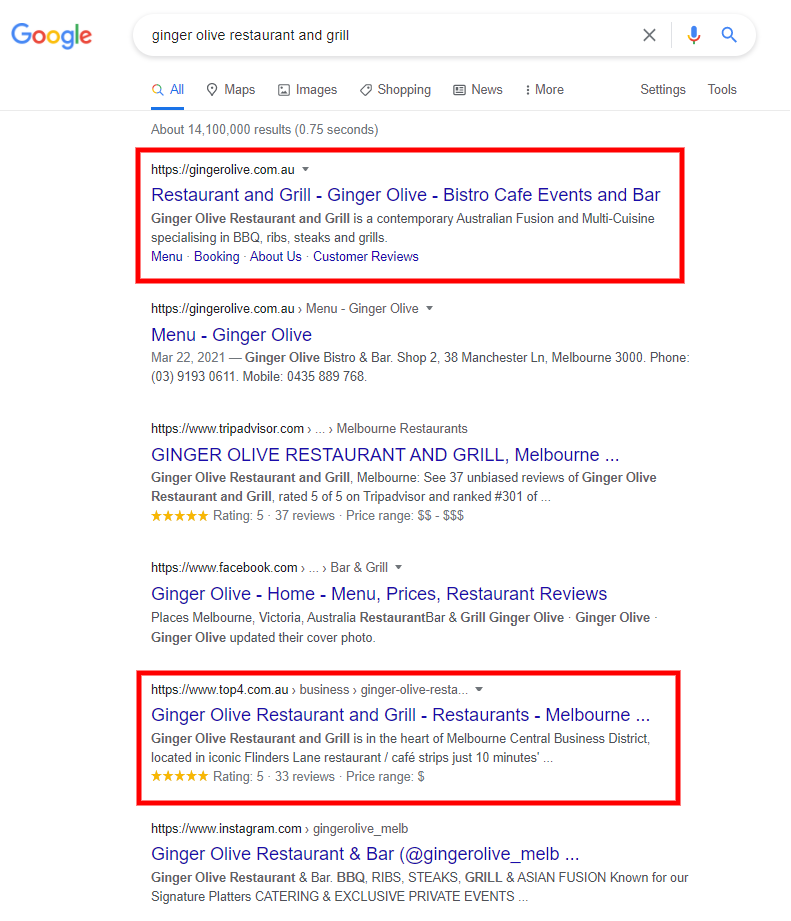Screen dimensions: 791x921
Task: Expand the More search options menu
Action: coord(544,90)
